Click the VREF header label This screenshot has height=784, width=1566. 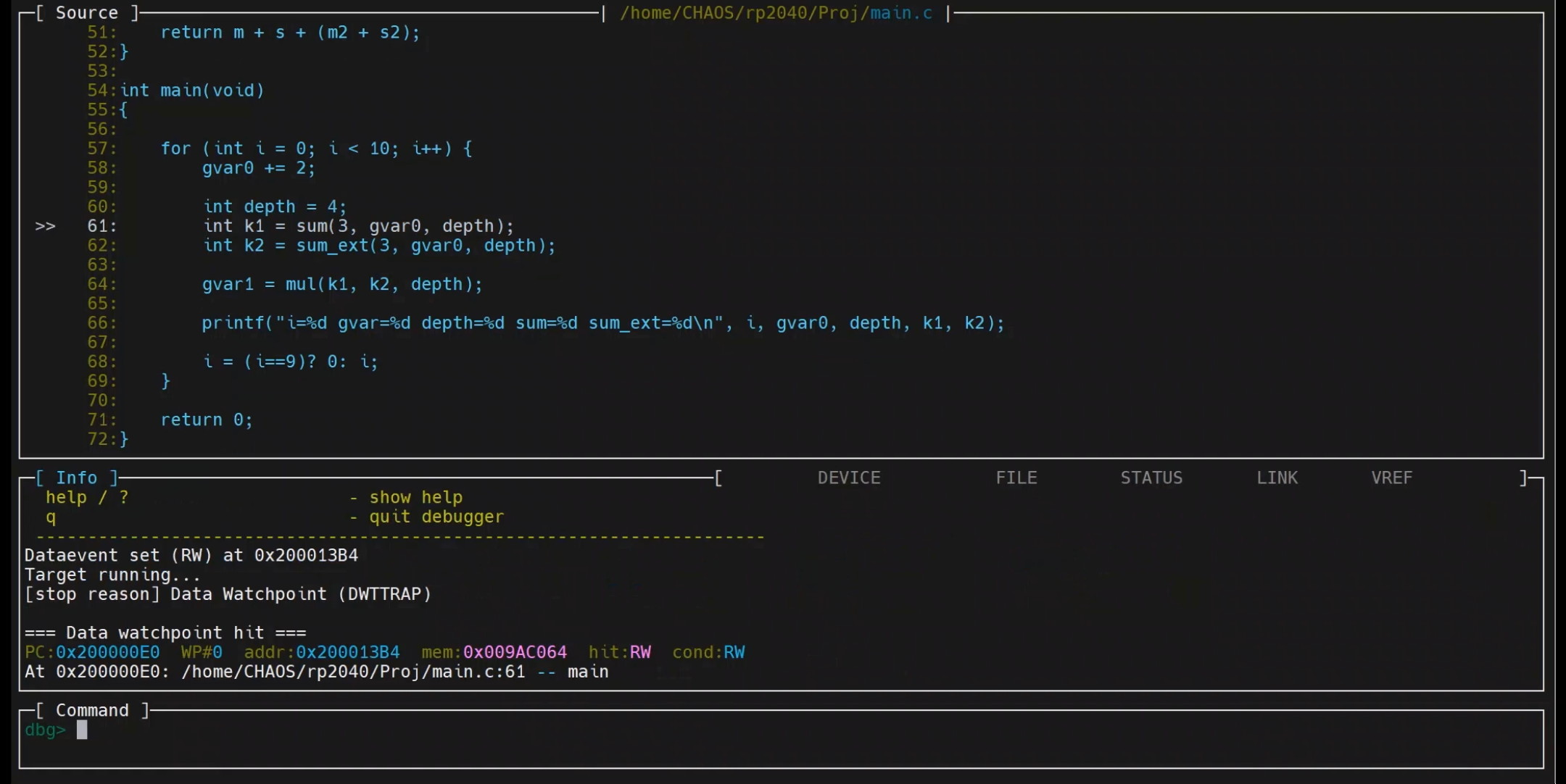(1391, 478)
